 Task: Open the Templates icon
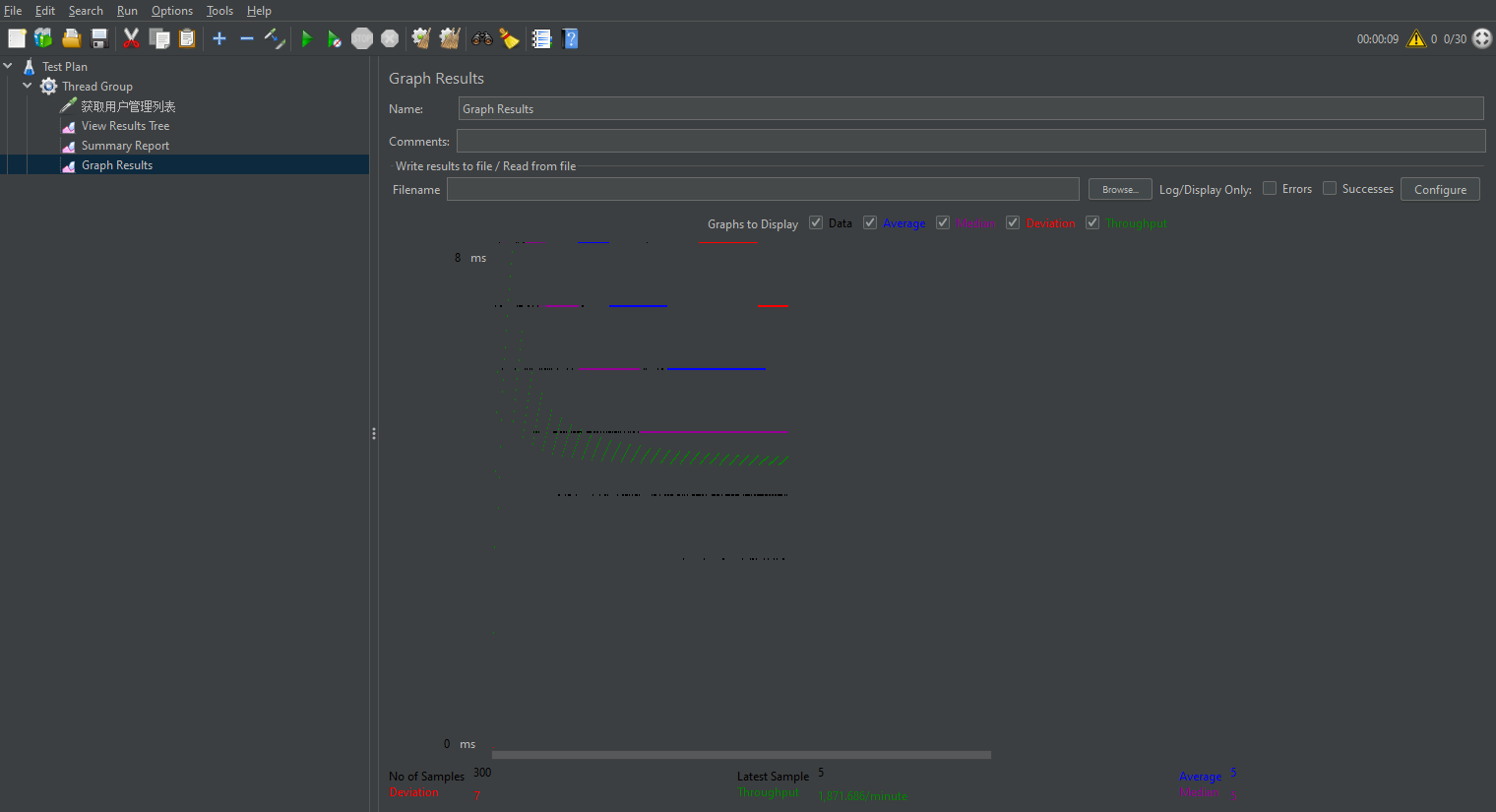point(43,38)
